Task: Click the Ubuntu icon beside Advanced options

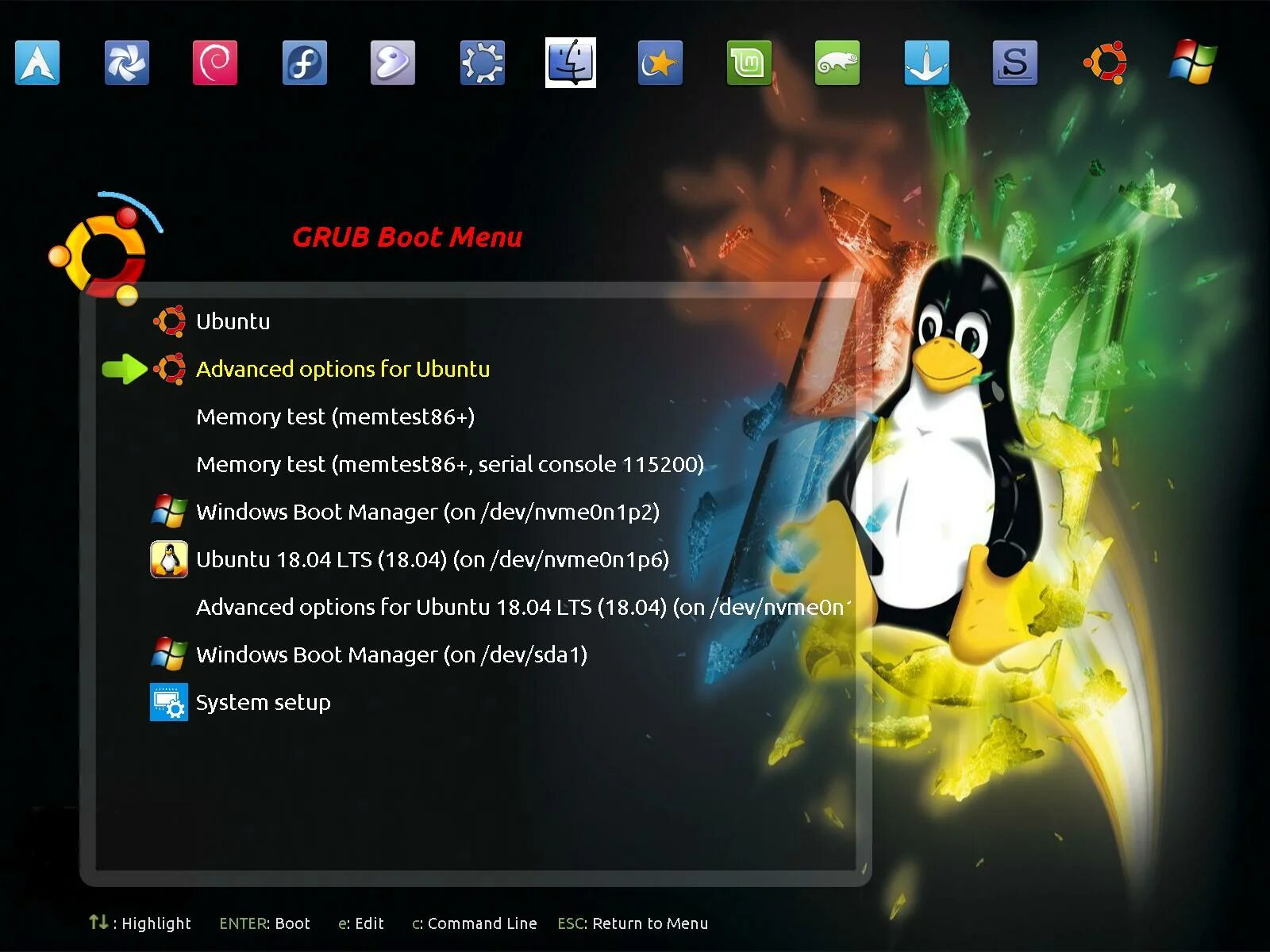Action: coord(169,369)
